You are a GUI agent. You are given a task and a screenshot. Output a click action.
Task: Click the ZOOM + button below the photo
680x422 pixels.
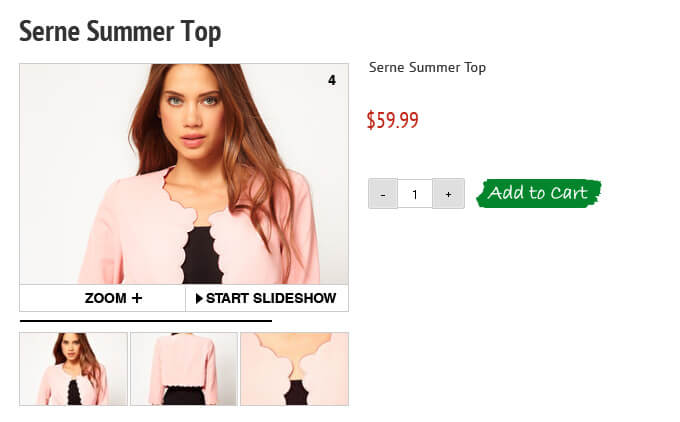tap(103, 298)
